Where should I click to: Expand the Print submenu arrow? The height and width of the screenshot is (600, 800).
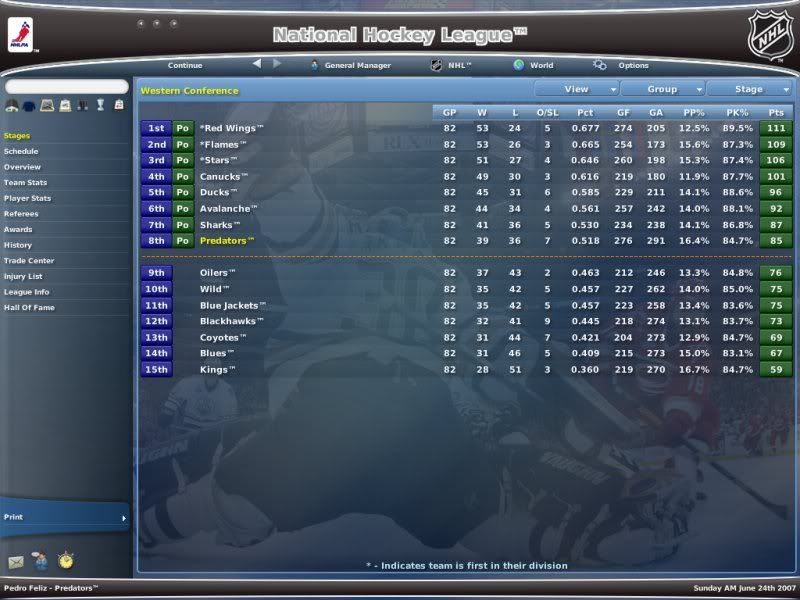pos(123,518)
